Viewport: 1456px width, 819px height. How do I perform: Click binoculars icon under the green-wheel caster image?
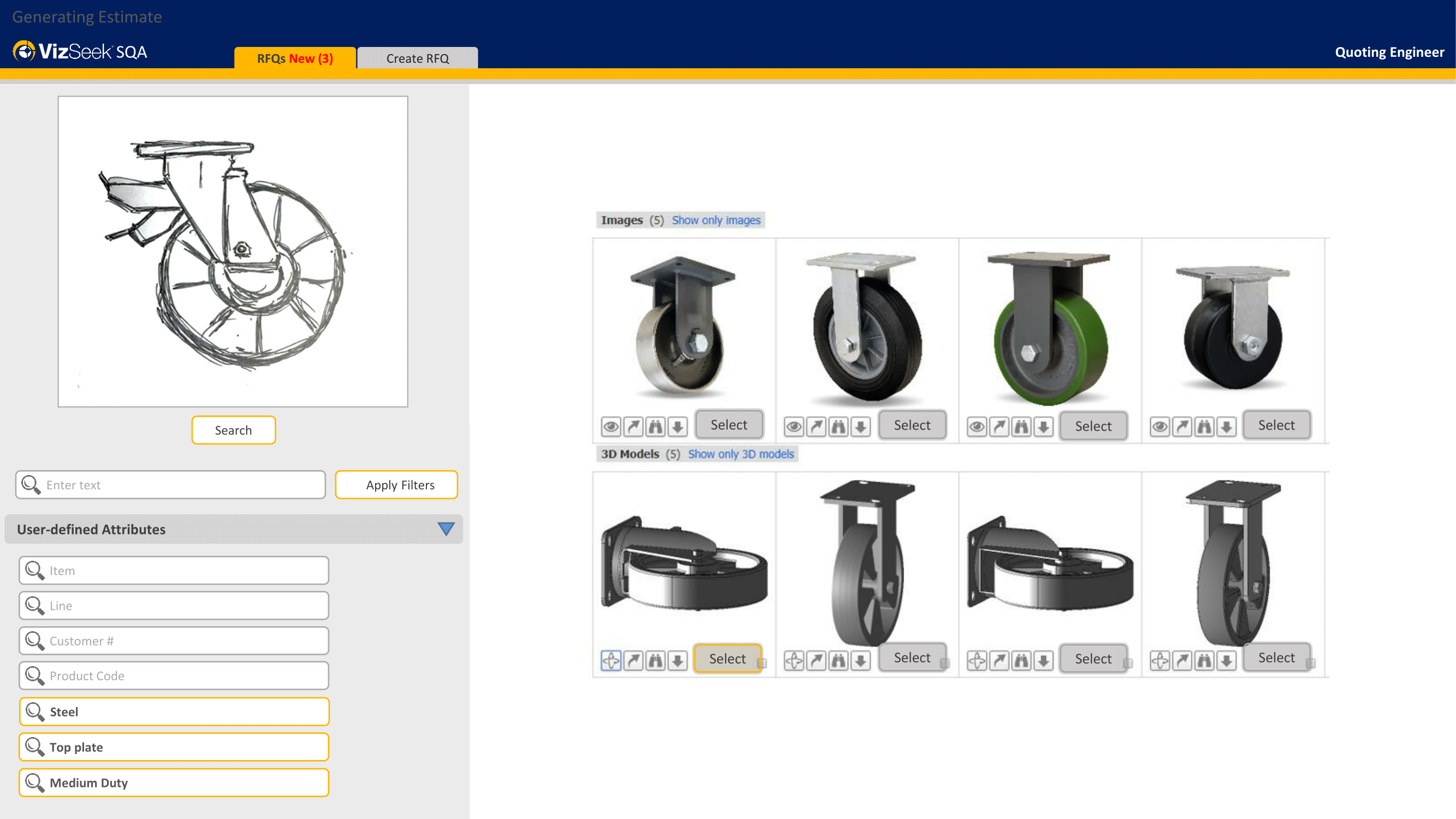coord(1021,426)
